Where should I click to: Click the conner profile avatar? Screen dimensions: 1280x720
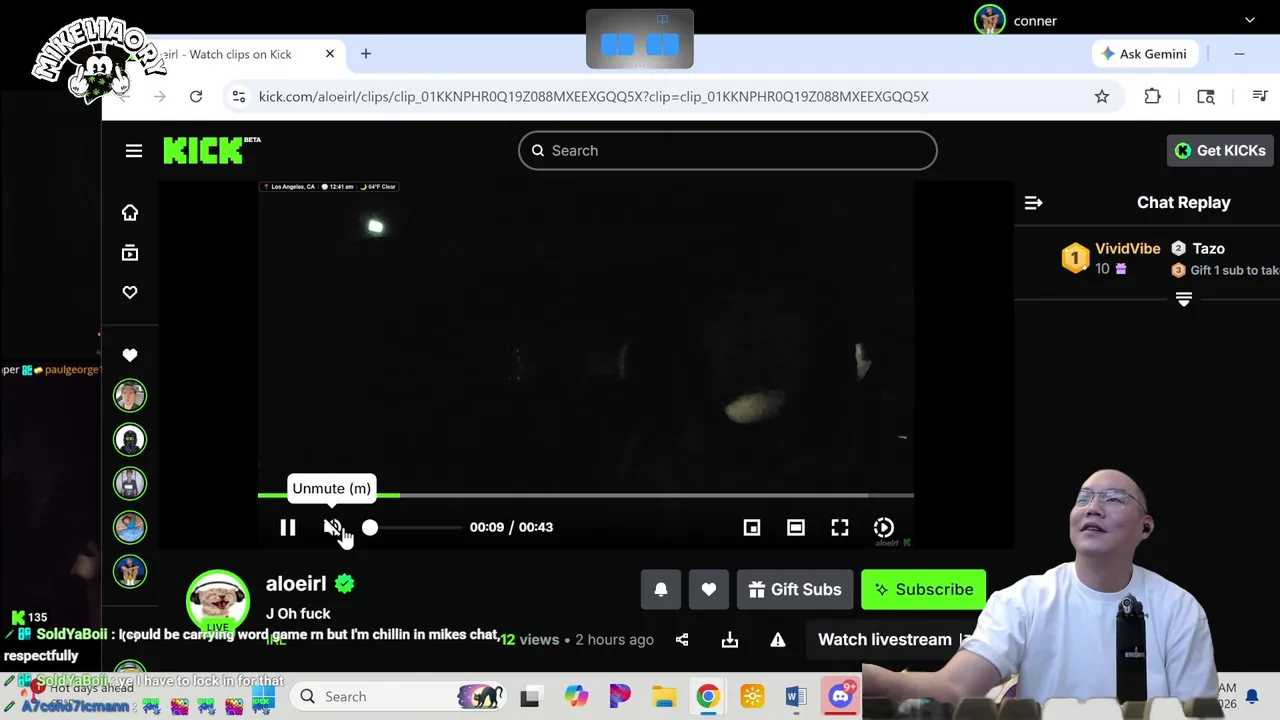click(990, 20)
